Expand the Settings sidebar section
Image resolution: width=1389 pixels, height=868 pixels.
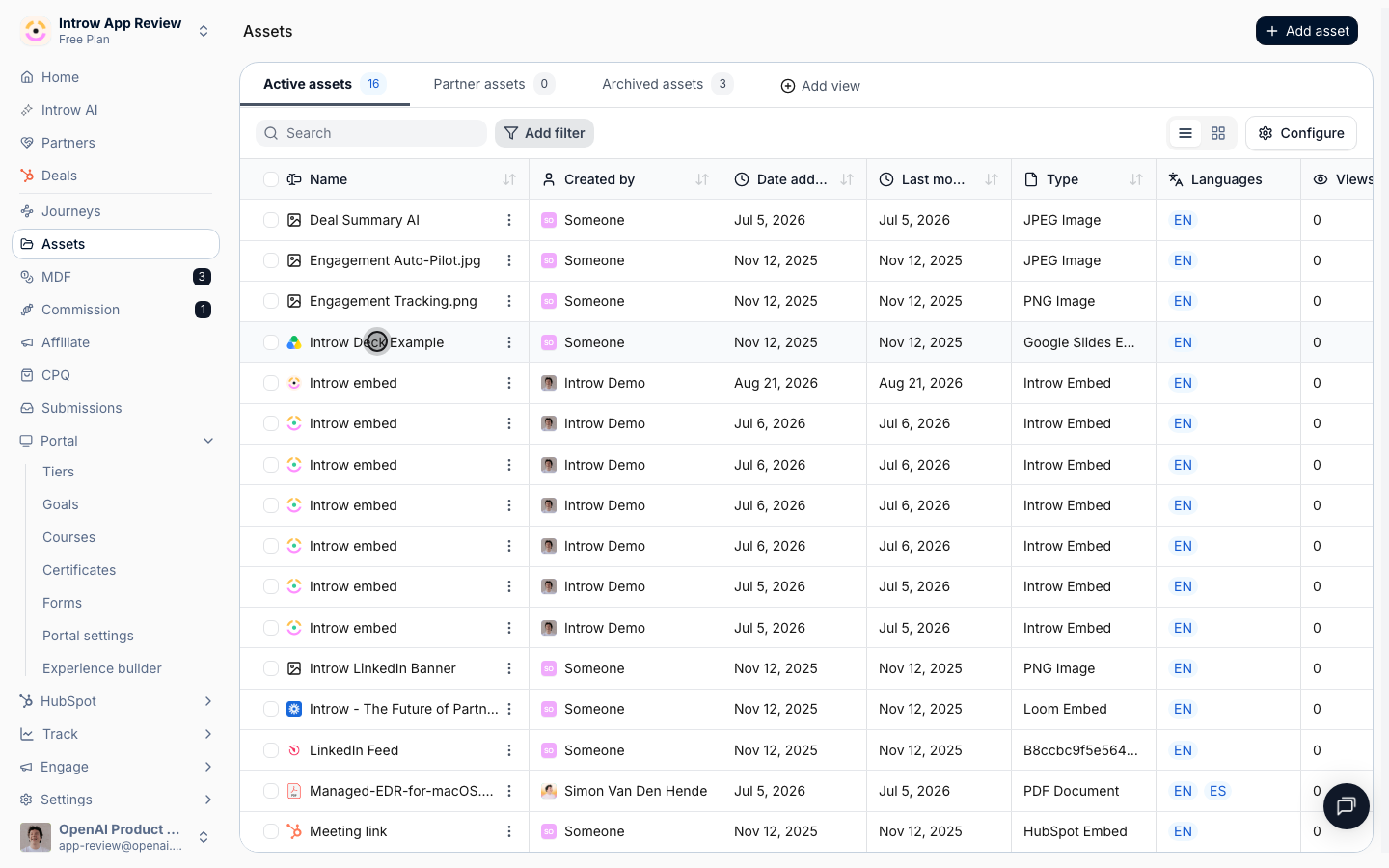click(208, 800)
